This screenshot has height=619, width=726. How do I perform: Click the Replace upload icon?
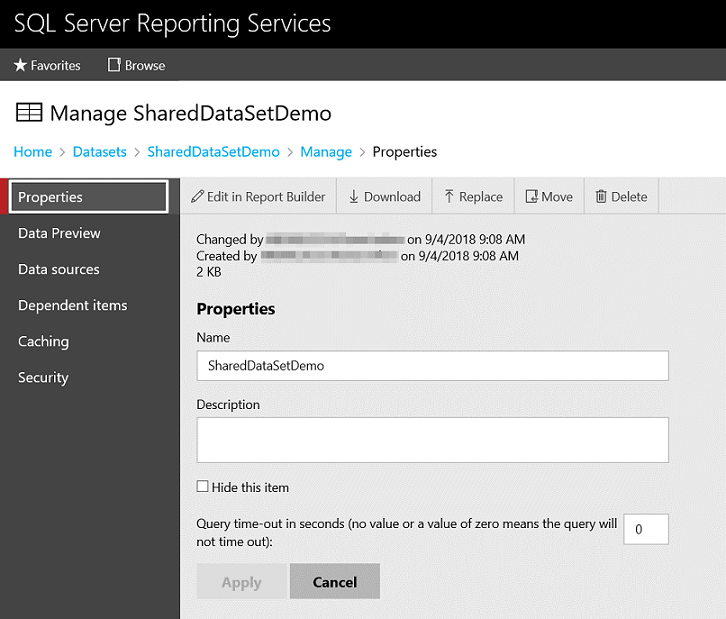[x=449, y=197]
